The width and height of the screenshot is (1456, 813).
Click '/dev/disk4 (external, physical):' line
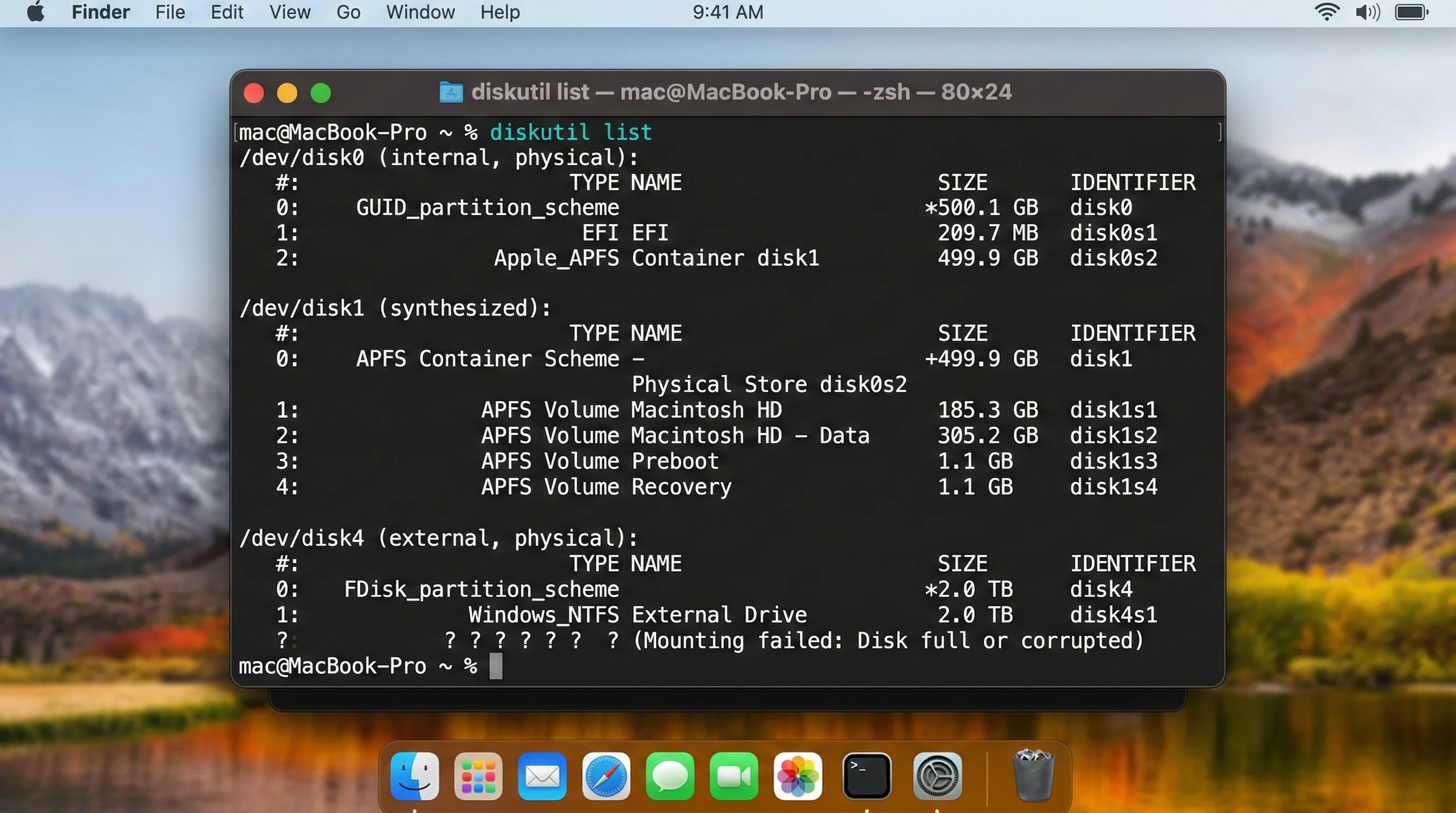[x=438, y=538]
